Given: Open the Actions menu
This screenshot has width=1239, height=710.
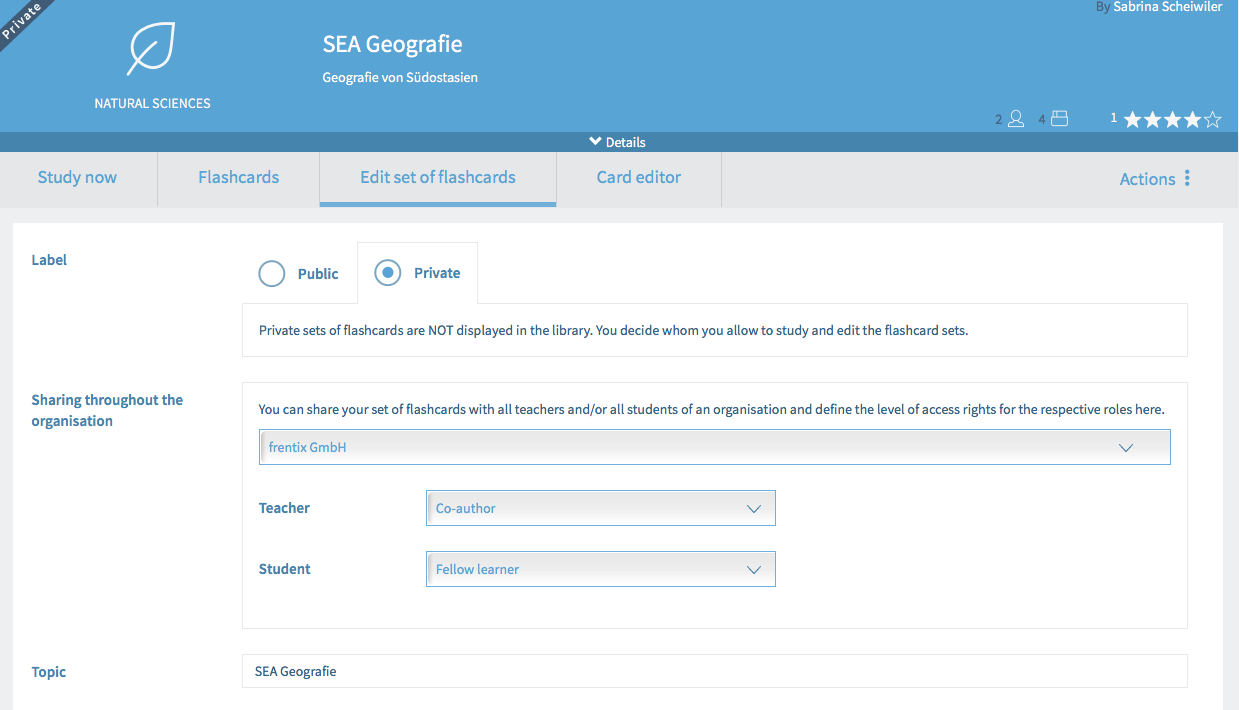Looking at the screenshot, I should [x=1147, y=179].
